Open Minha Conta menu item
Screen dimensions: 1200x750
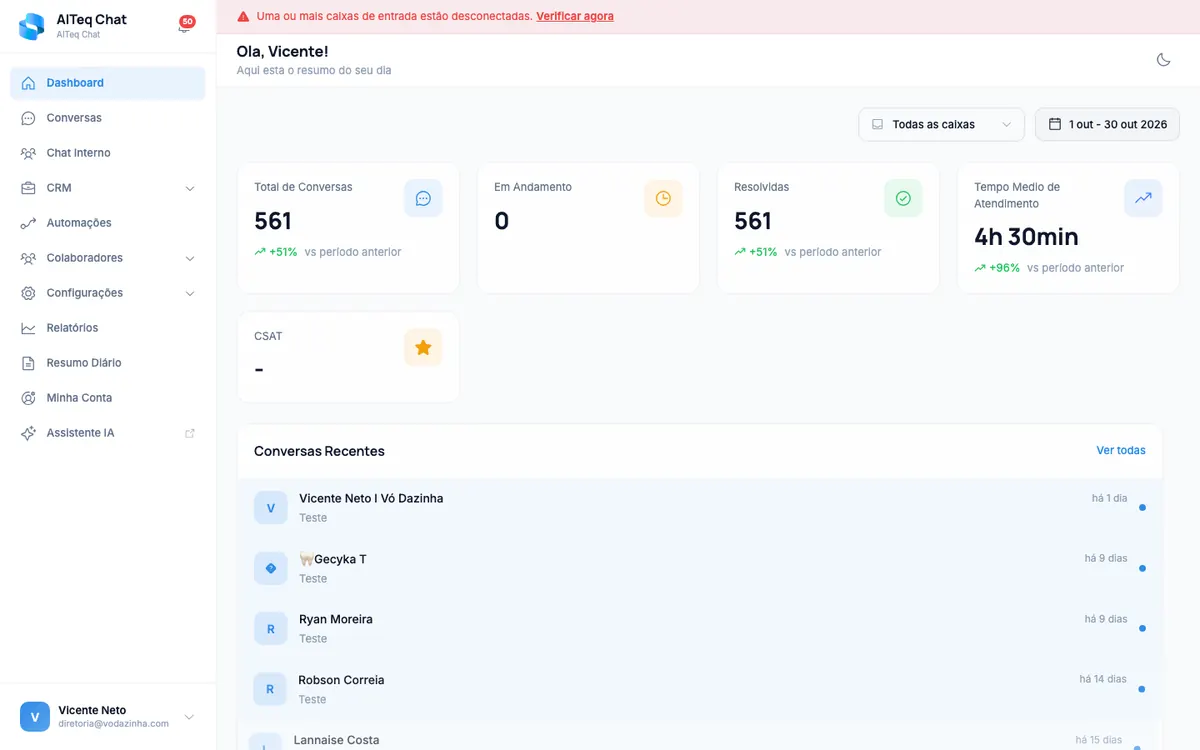click(x=108, y=398)
